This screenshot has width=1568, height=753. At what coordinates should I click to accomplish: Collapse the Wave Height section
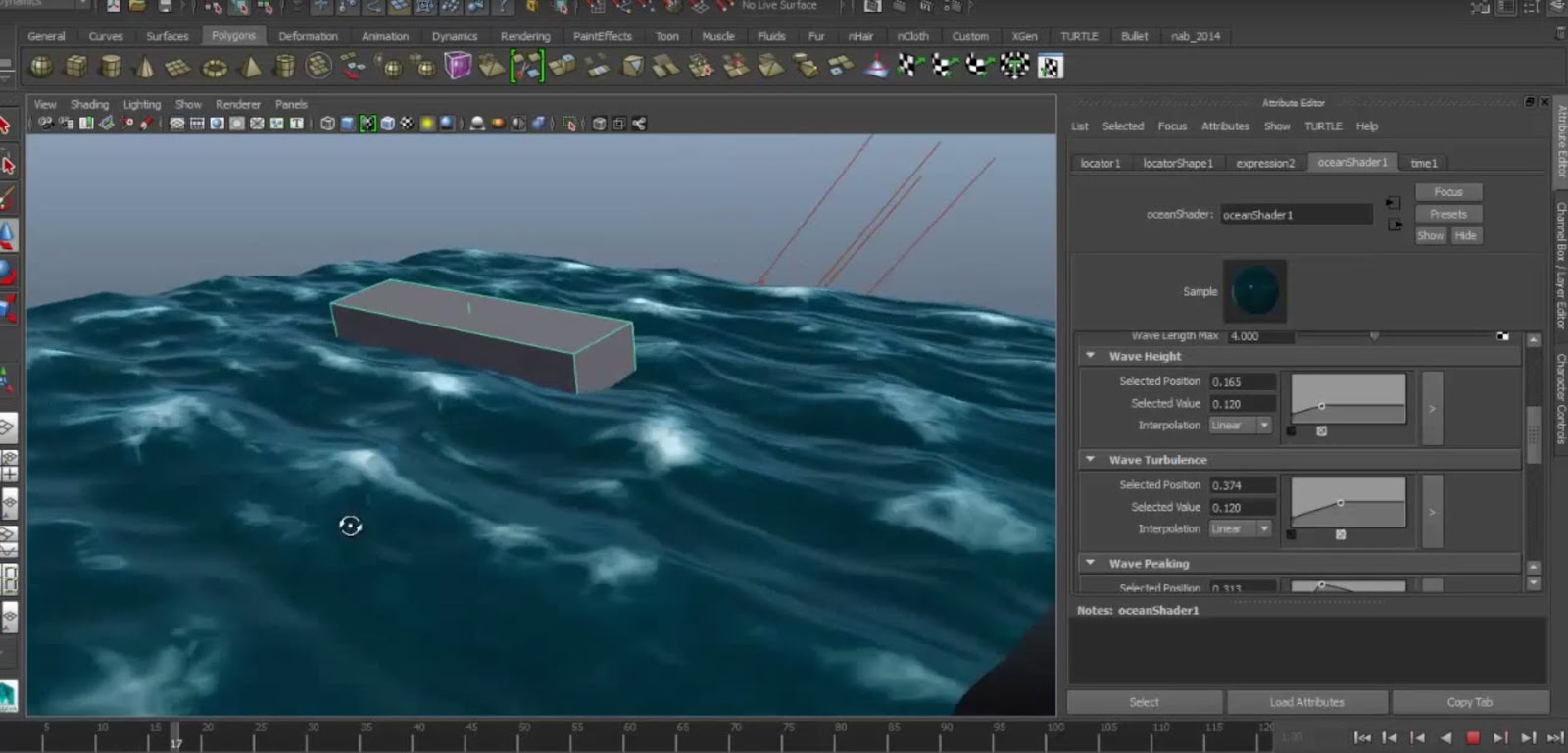(1090, 356)
